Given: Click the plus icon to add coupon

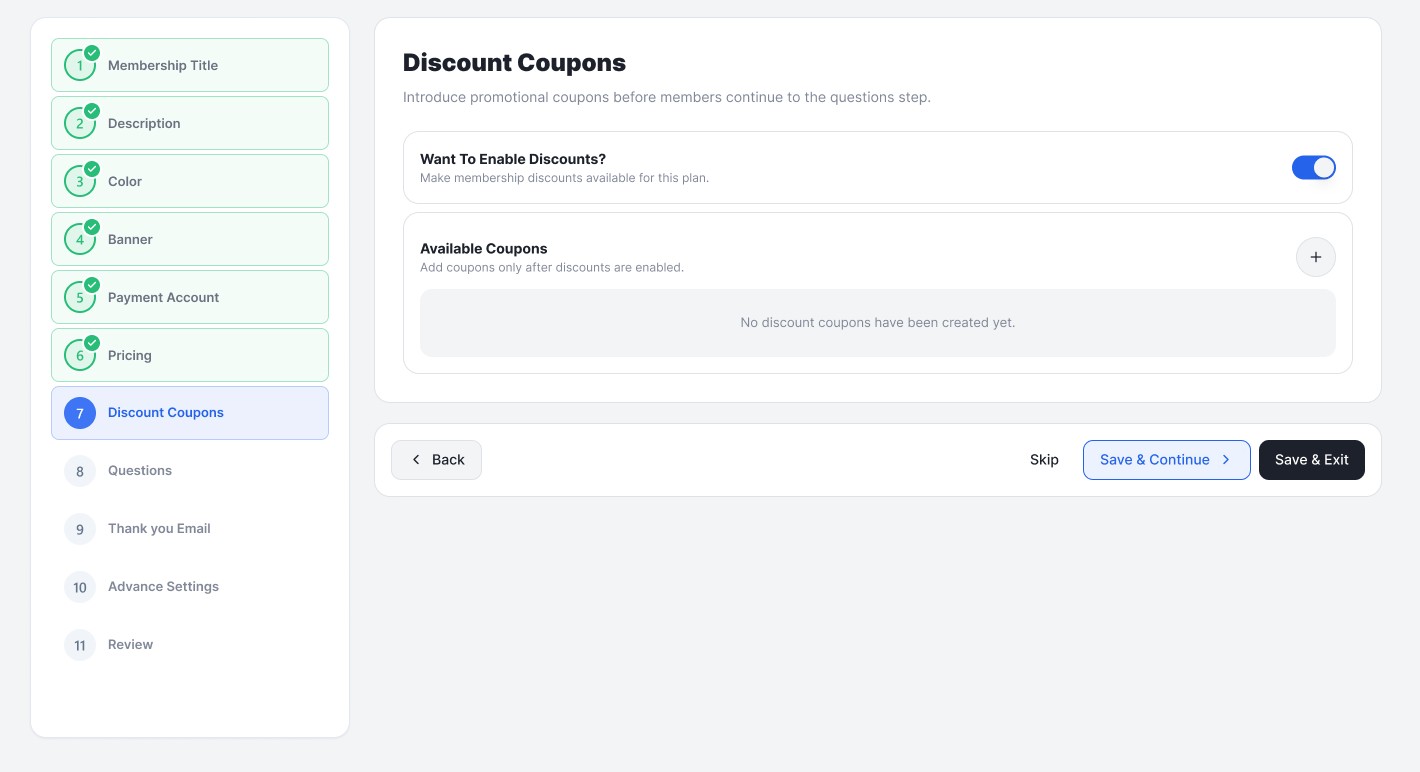Looking at the screenshot, I should click(x=1315, y=257).
